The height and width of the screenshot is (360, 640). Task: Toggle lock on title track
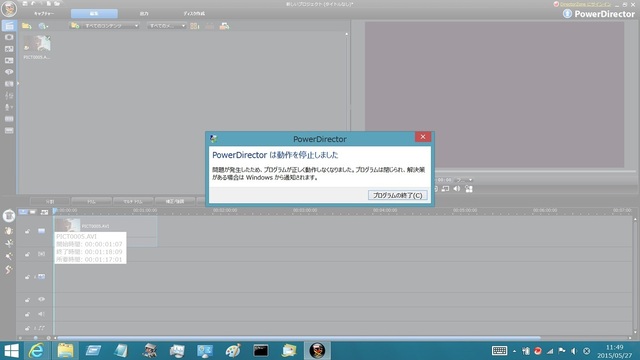tap(27, 300)
